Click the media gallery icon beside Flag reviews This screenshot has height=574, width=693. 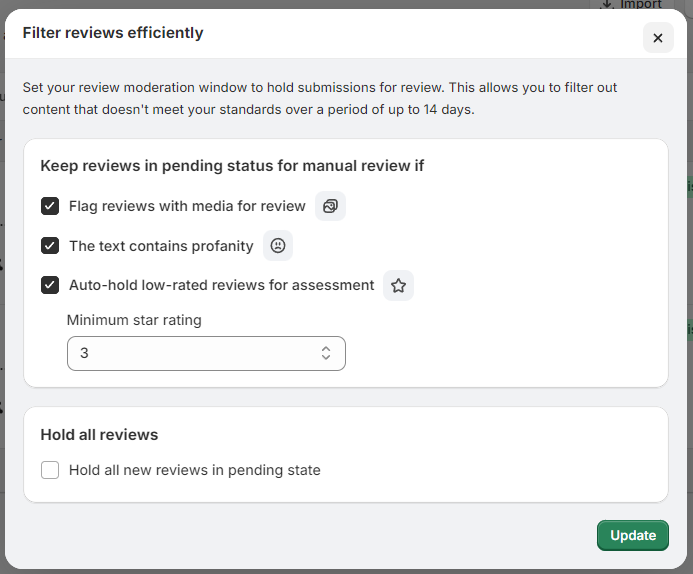(x=330, y=206)
